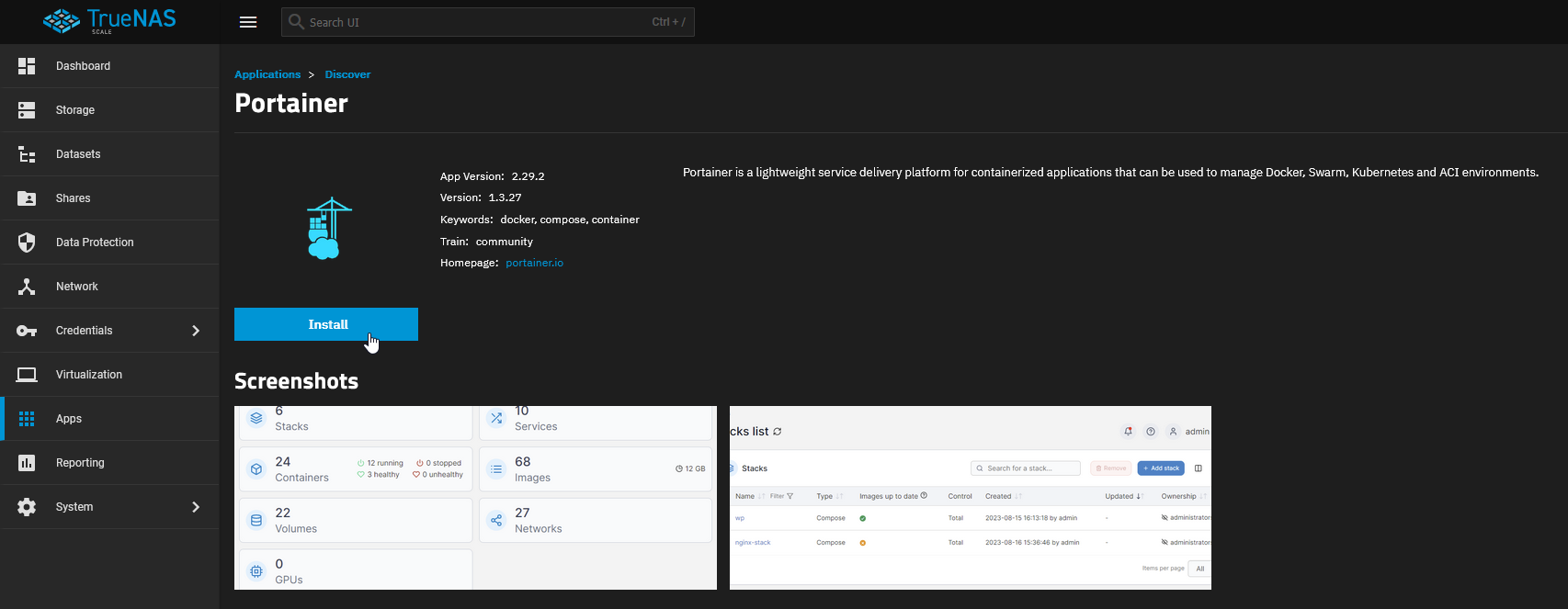Click the Volumes icon in dashboard screenshot
1568x609 pixels.
256,521
